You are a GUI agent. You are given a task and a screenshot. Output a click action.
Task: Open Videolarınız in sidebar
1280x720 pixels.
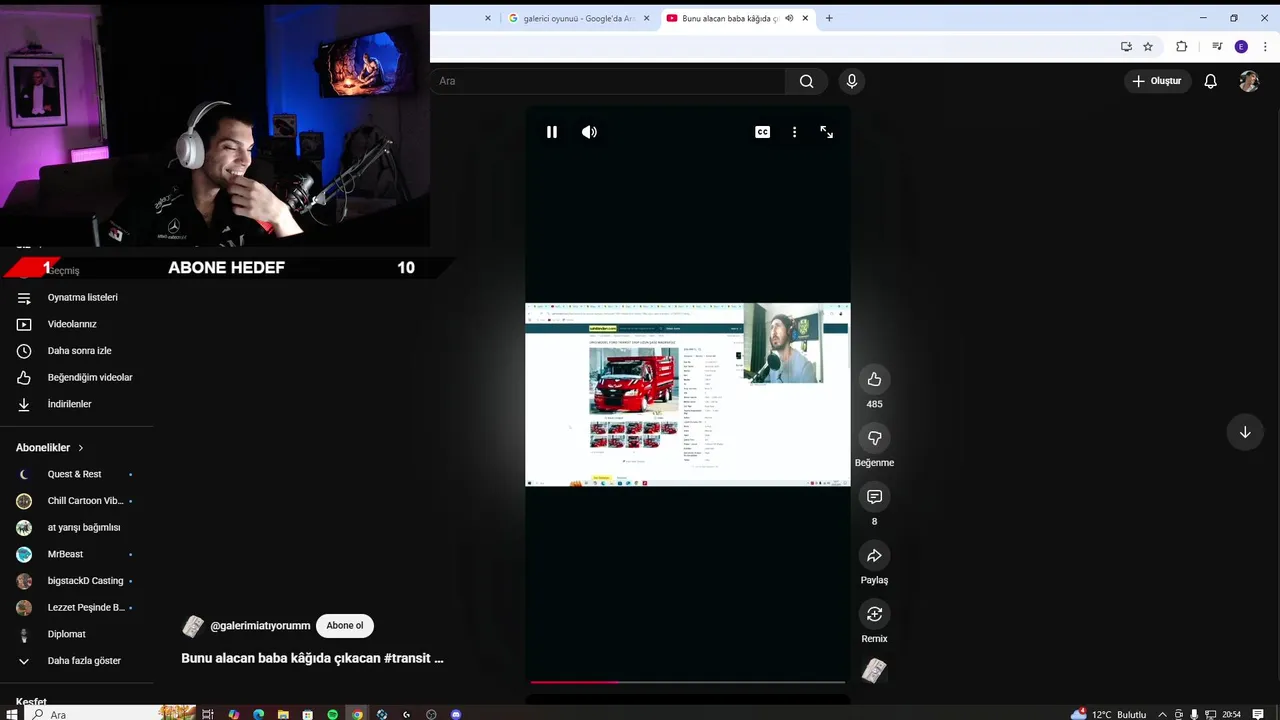click(x=78, y=324)
